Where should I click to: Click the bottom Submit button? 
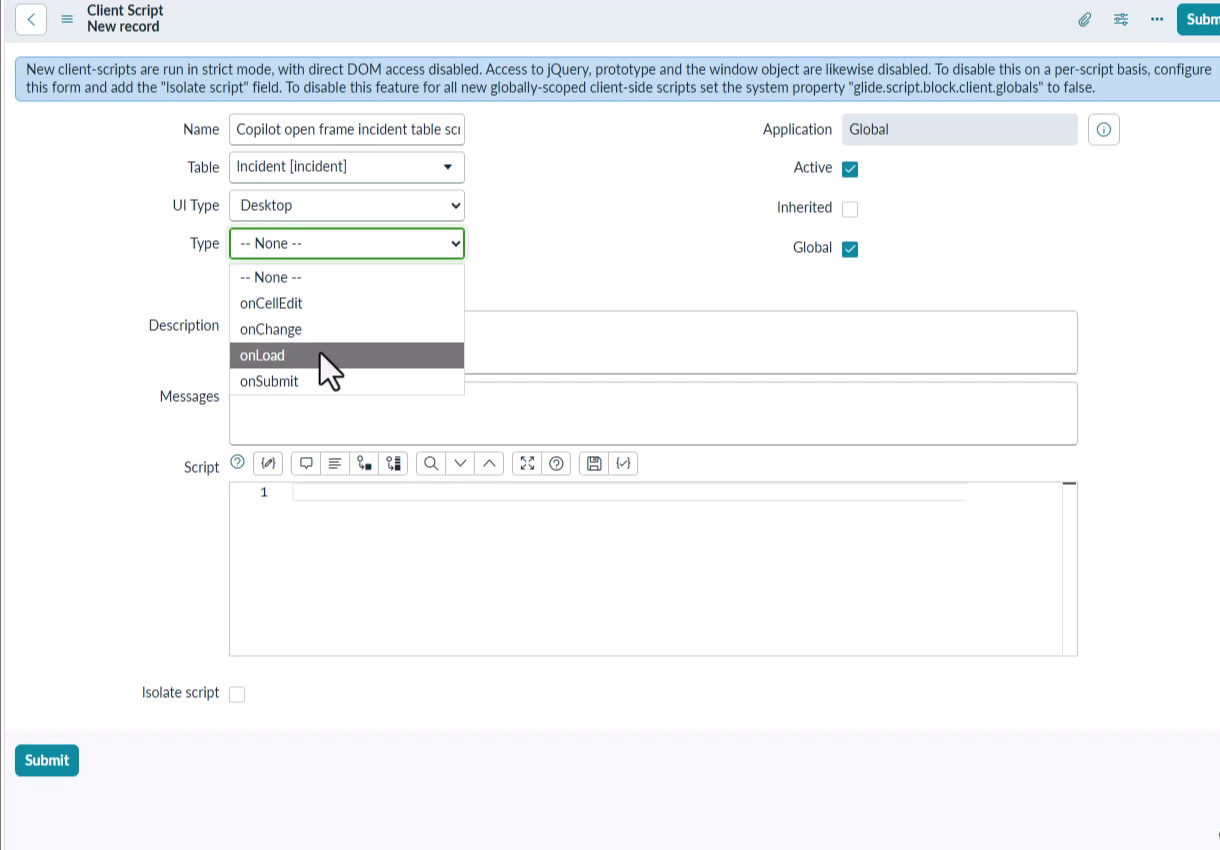click(x=47, y=760)
